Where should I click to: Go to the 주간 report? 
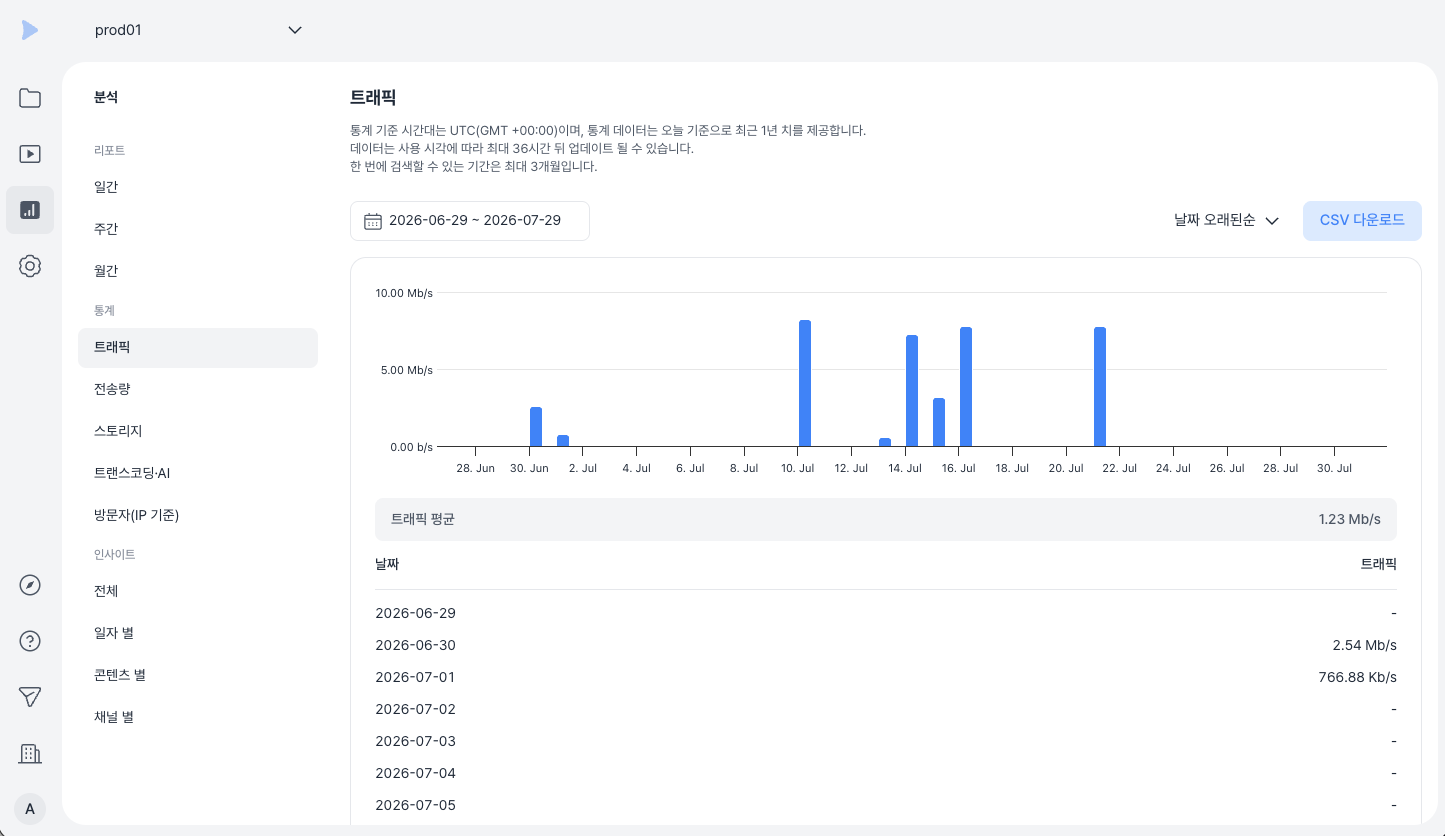198,229
